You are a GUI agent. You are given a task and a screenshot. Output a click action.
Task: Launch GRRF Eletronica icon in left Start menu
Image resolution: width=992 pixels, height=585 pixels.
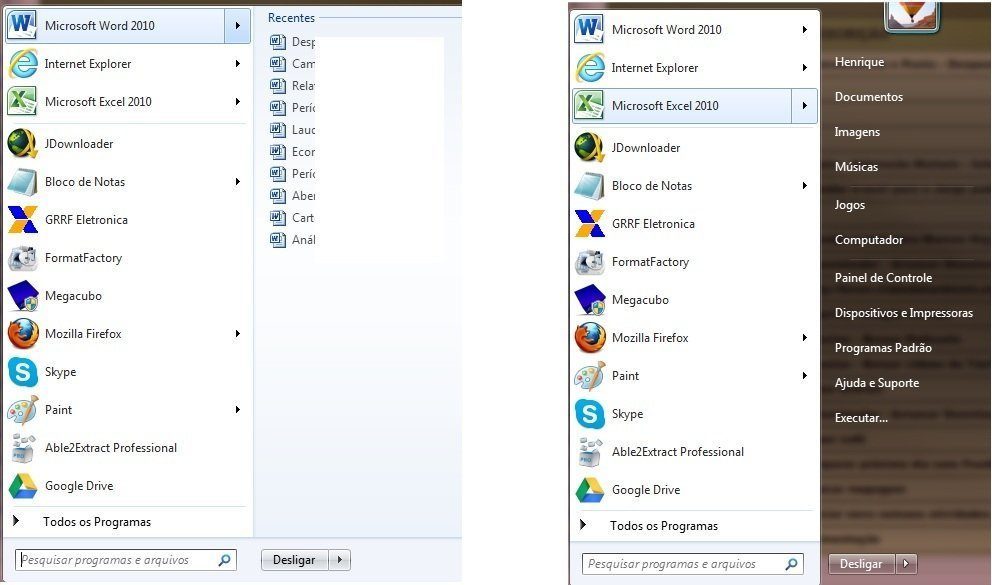point(22,219)
